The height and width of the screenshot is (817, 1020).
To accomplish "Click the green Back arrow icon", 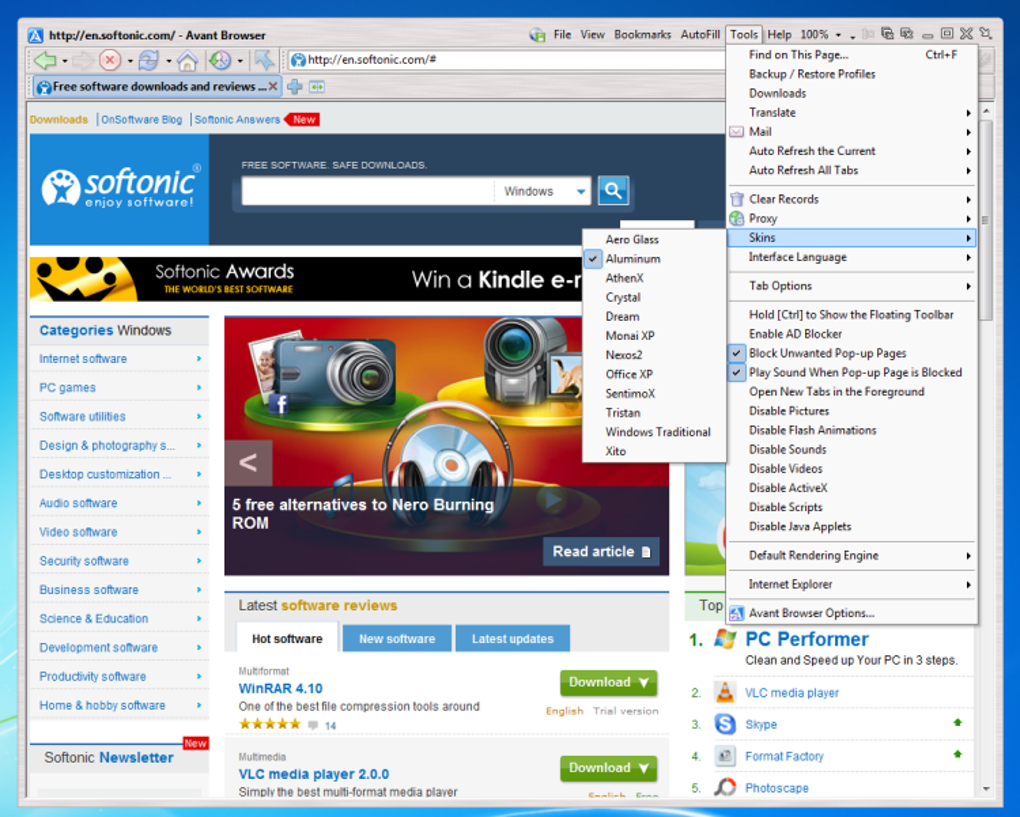I will pyautogui.click(x=45, y=60).
